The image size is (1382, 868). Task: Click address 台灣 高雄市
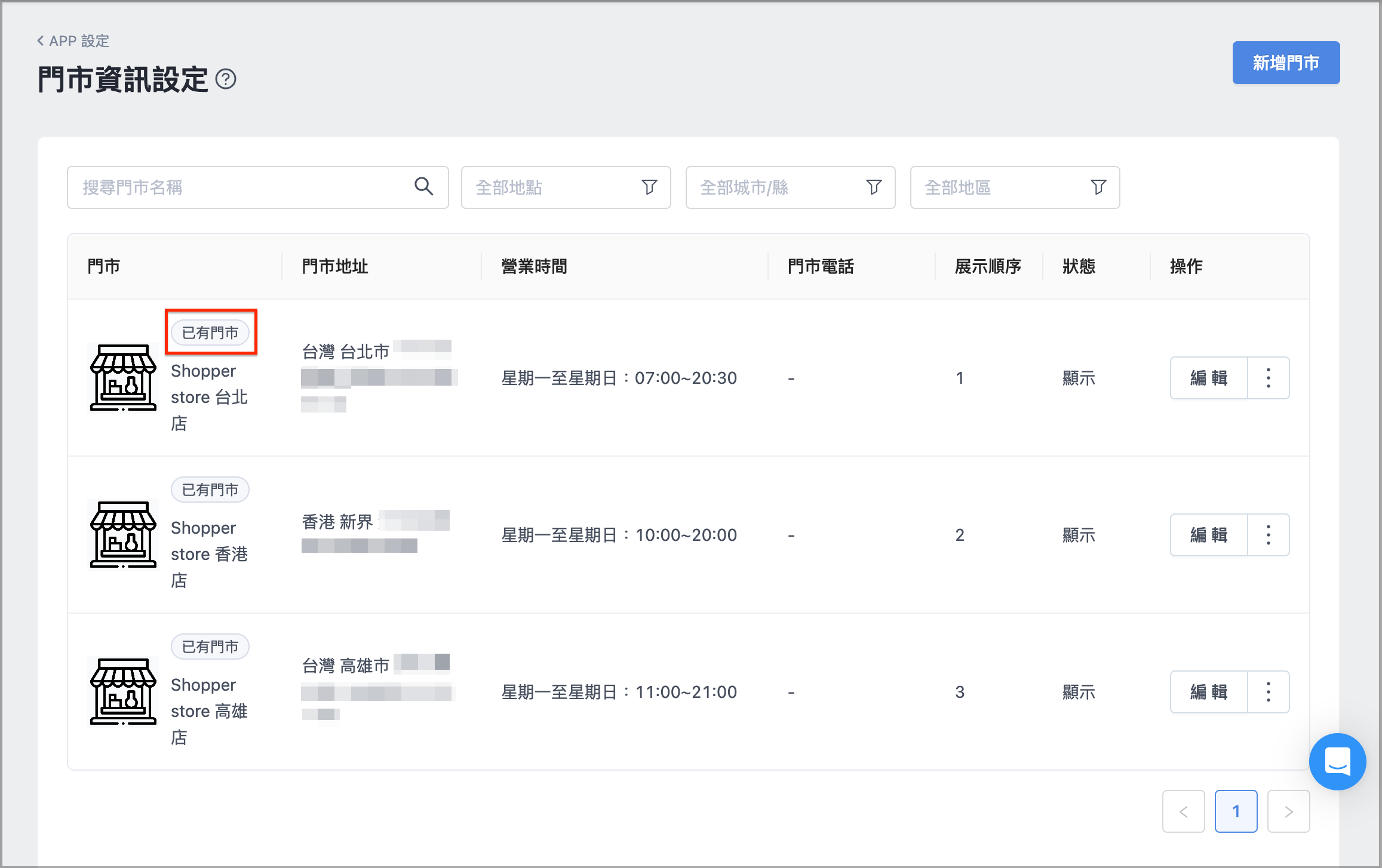point(346,666)
